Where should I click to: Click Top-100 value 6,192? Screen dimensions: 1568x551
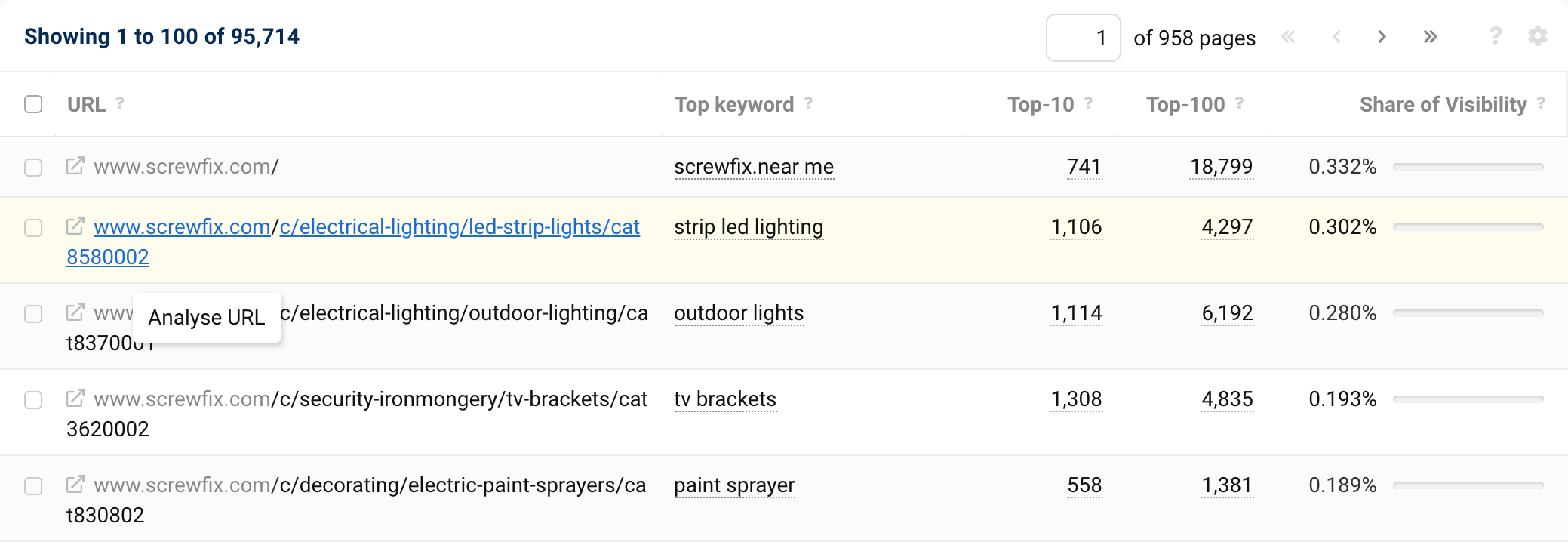click(1228, 313)
